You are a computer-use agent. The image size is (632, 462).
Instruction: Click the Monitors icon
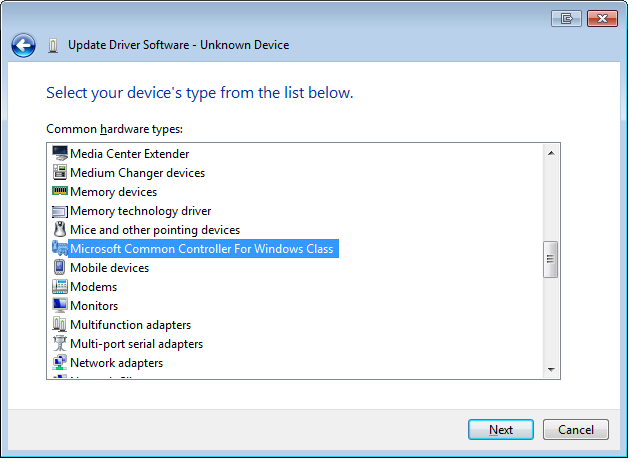coord(60,306)
